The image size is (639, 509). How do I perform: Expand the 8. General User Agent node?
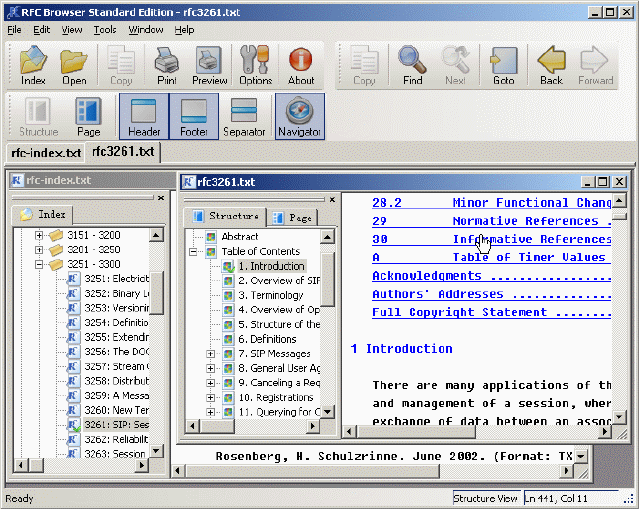(x=210, y=368)
